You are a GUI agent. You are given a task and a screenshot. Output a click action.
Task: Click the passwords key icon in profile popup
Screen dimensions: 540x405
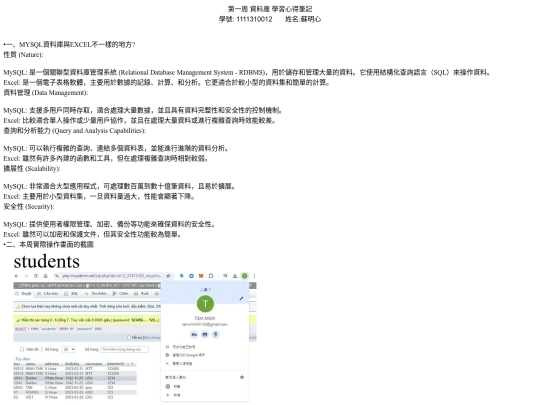tap(194, 334)
